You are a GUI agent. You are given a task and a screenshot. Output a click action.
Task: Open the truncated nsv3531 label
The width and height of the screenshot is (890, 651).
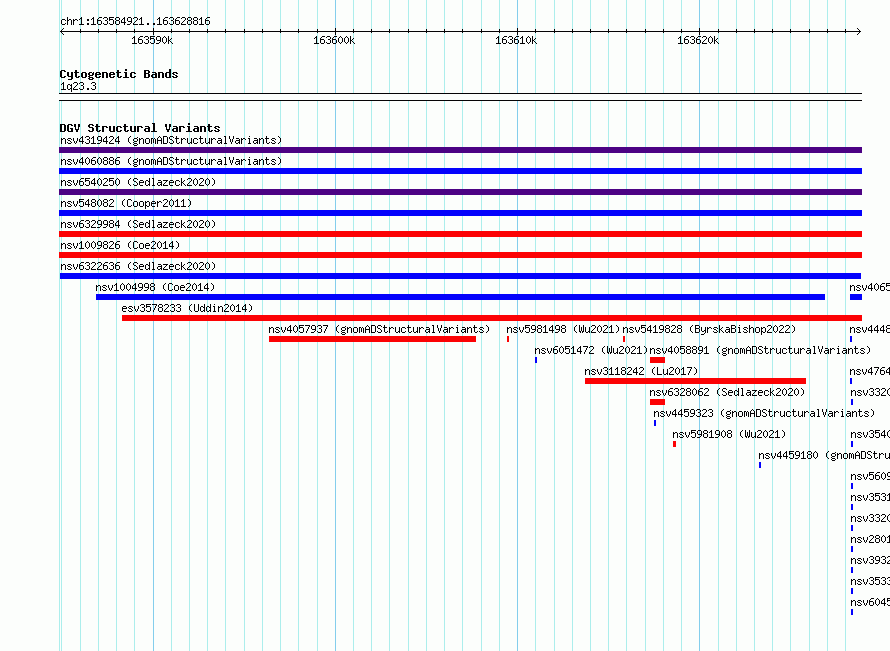click(x=870, y=497)
